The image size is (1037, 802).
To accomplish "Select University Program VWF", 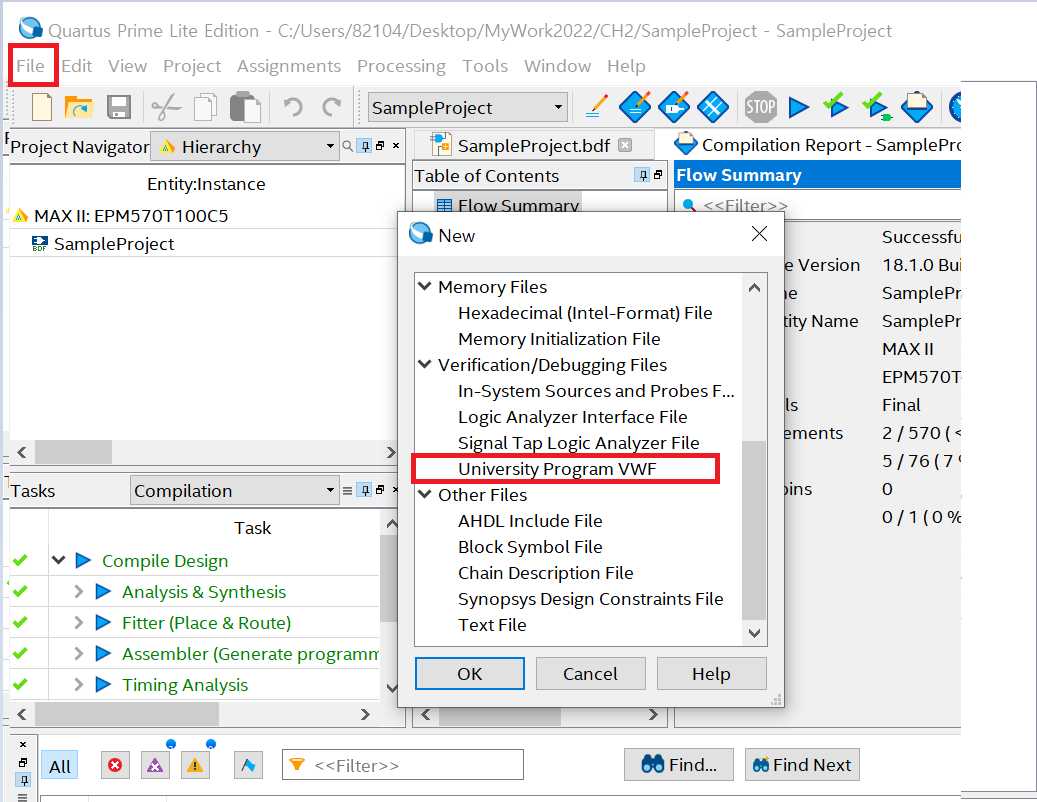I will pyautogui.click(x=557, y=469).
